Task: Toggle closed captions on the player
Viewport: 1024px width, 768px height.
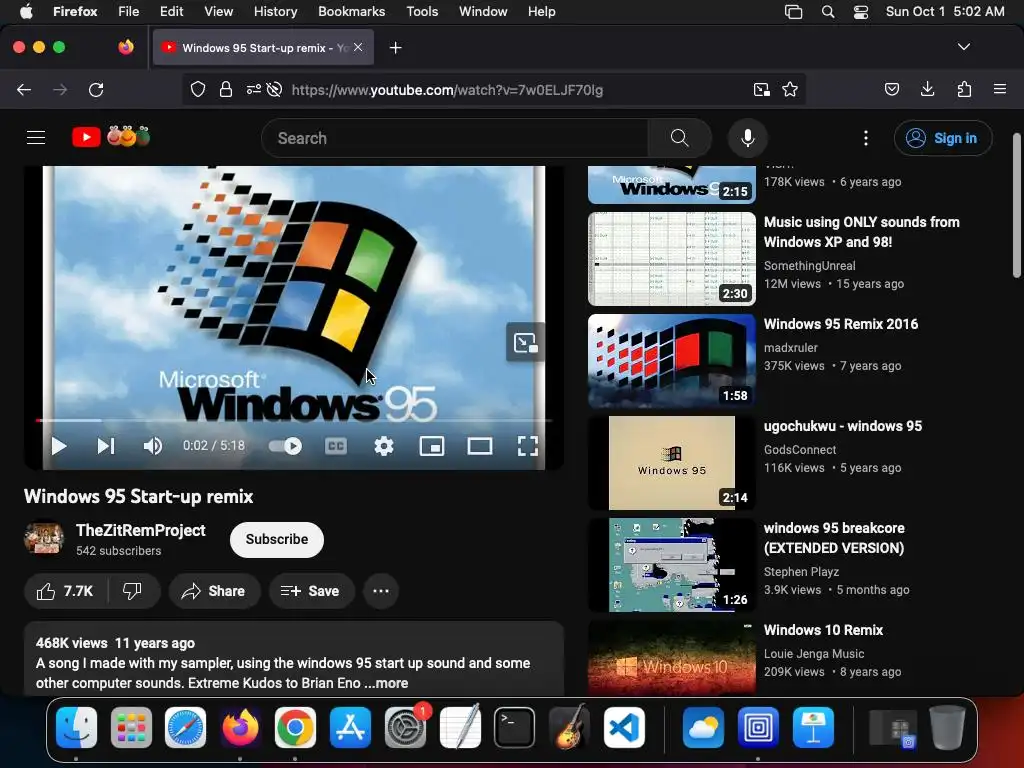Action: pyautogui.click(x=336, y=446)
